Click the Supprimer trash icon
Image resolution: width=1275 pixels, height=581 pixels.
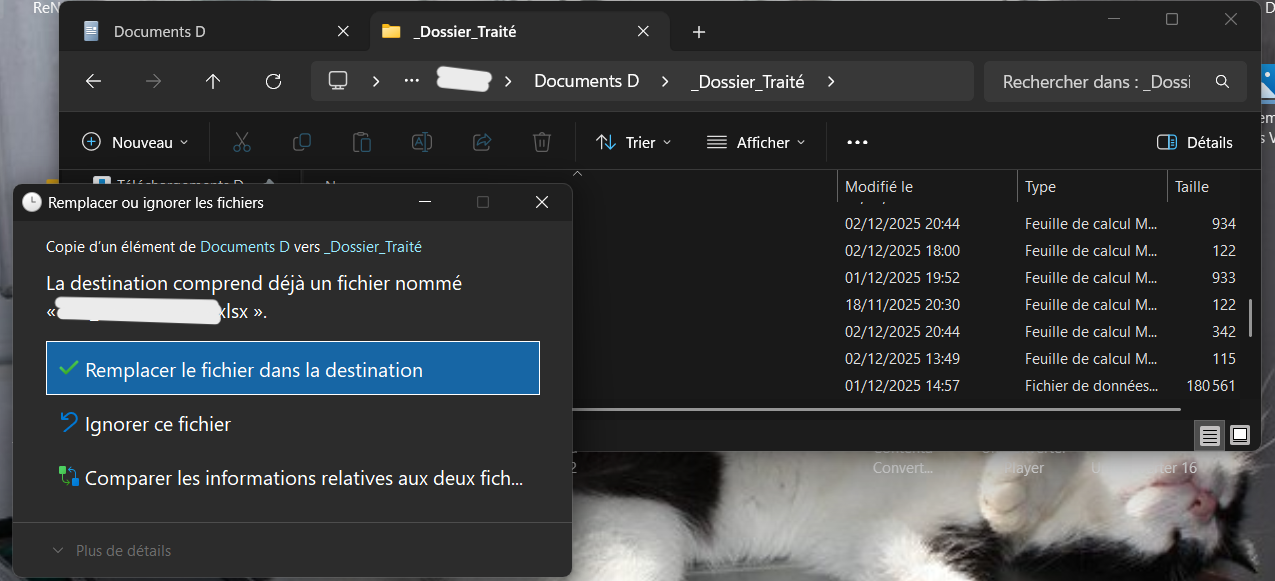click(x=541, y=142)
